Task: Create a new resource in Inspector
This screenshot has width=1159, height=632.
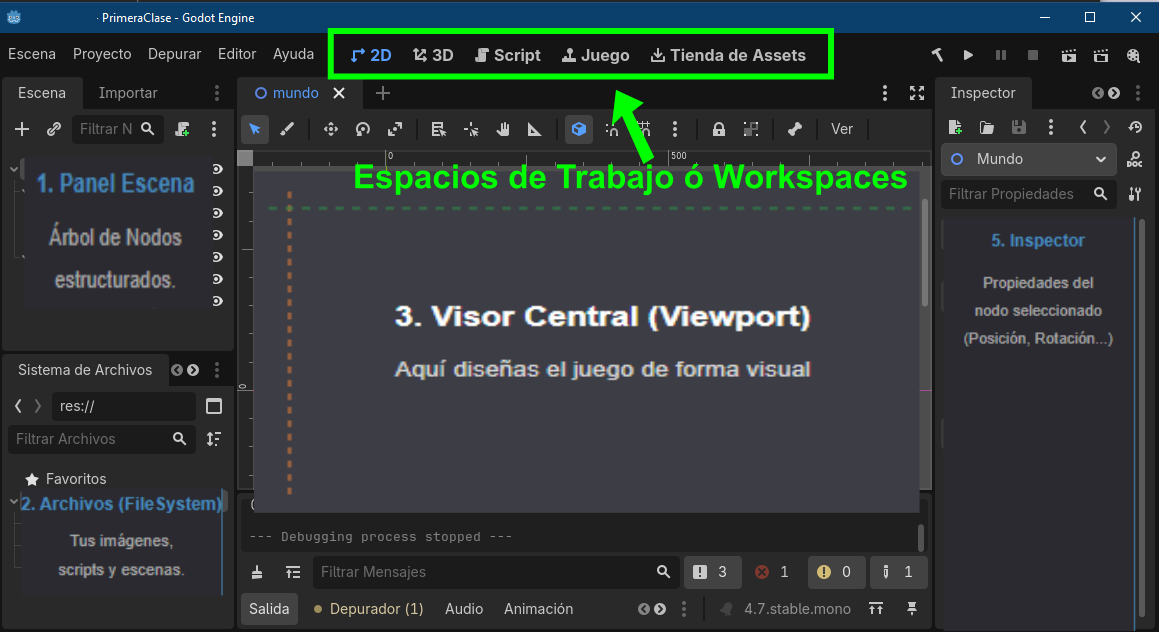Action: [955, 127]
